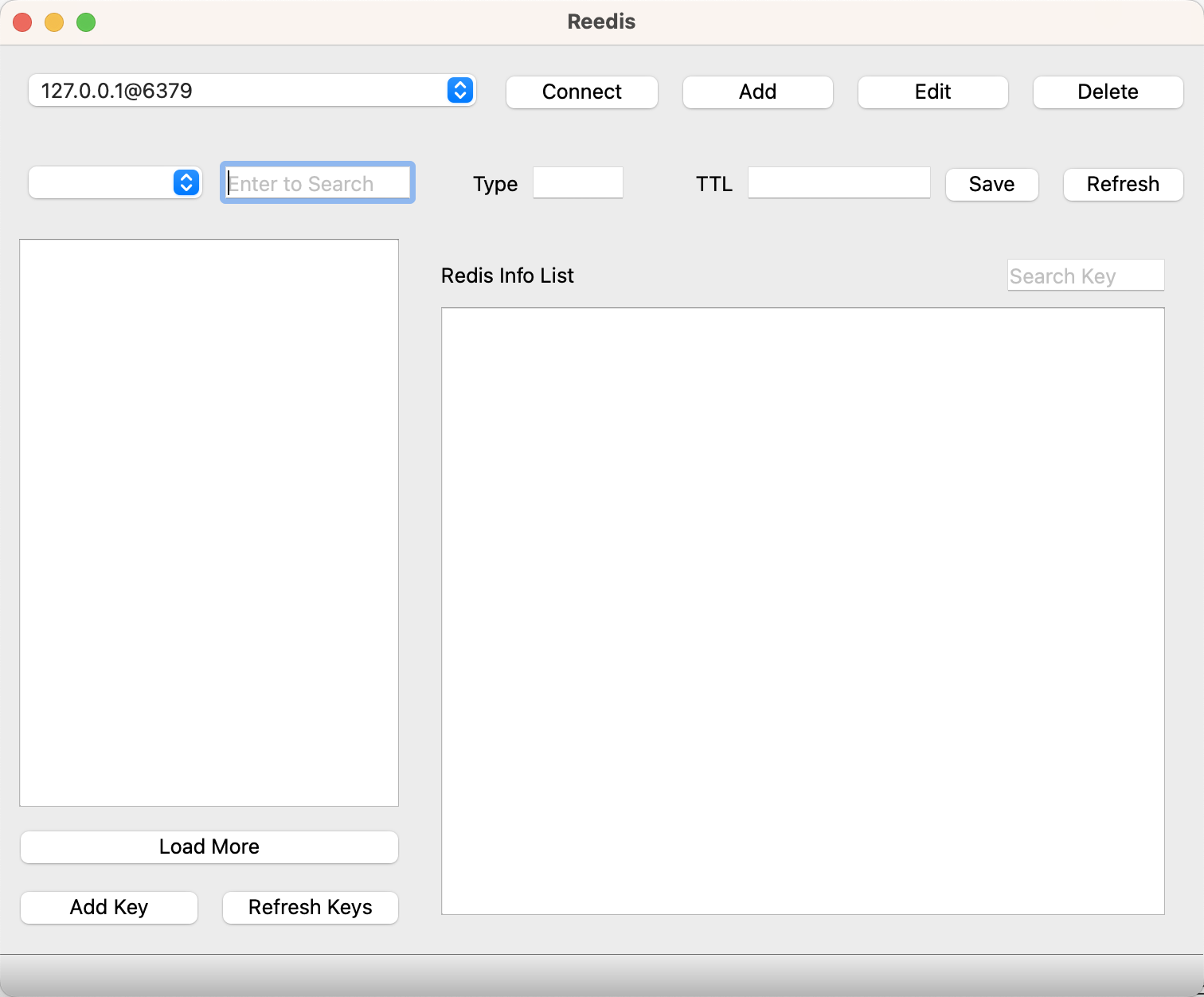
Task: Click inside the empty keys list
Action: 209,522
